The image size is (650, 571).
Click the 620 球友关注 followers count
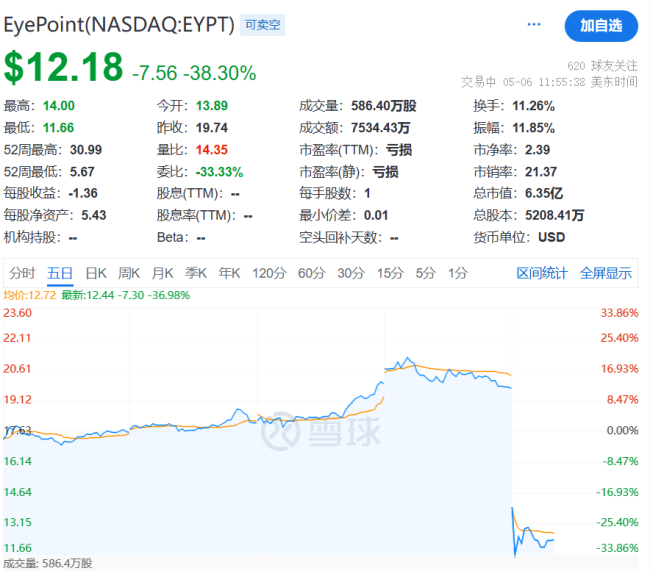(x=602, y=66)
